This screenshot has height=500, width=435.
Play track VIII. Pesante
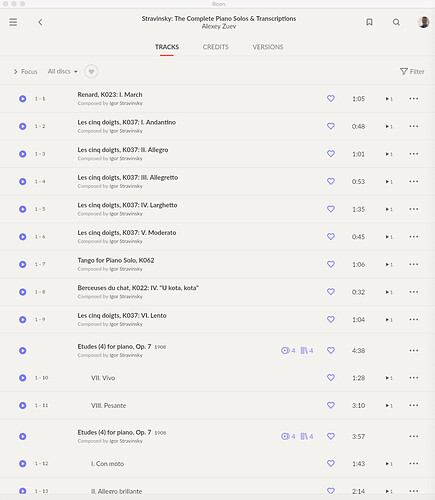23,405
